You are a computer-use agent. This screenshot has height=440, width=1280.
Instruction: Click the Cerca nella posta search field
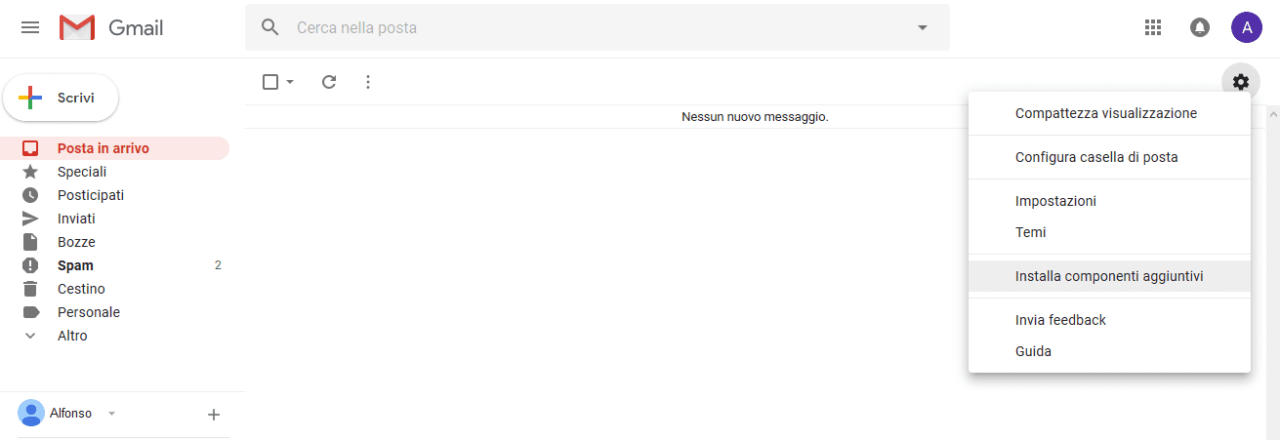600,27
